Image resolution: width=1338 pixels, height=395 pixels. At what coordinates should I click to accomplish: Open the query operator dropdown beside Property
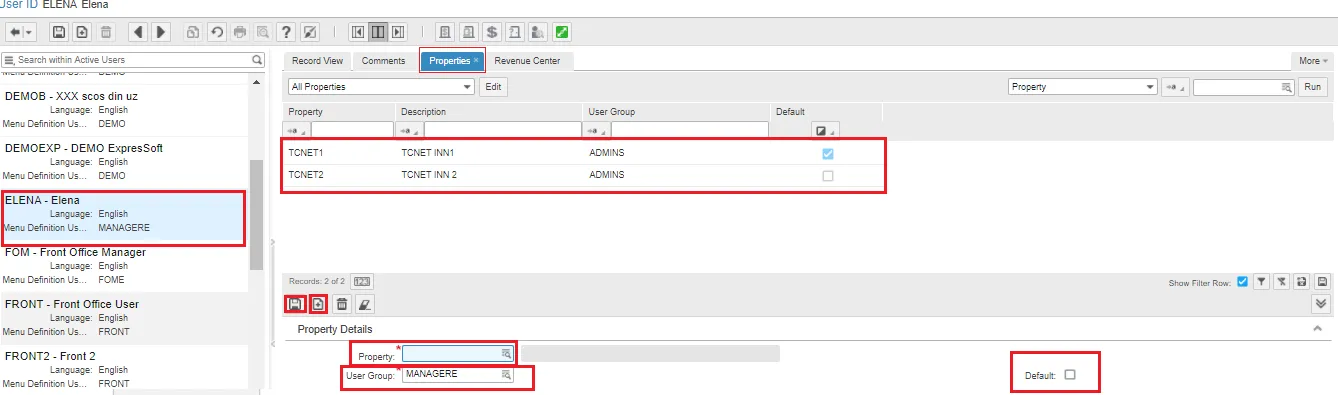click(1175, 88)
